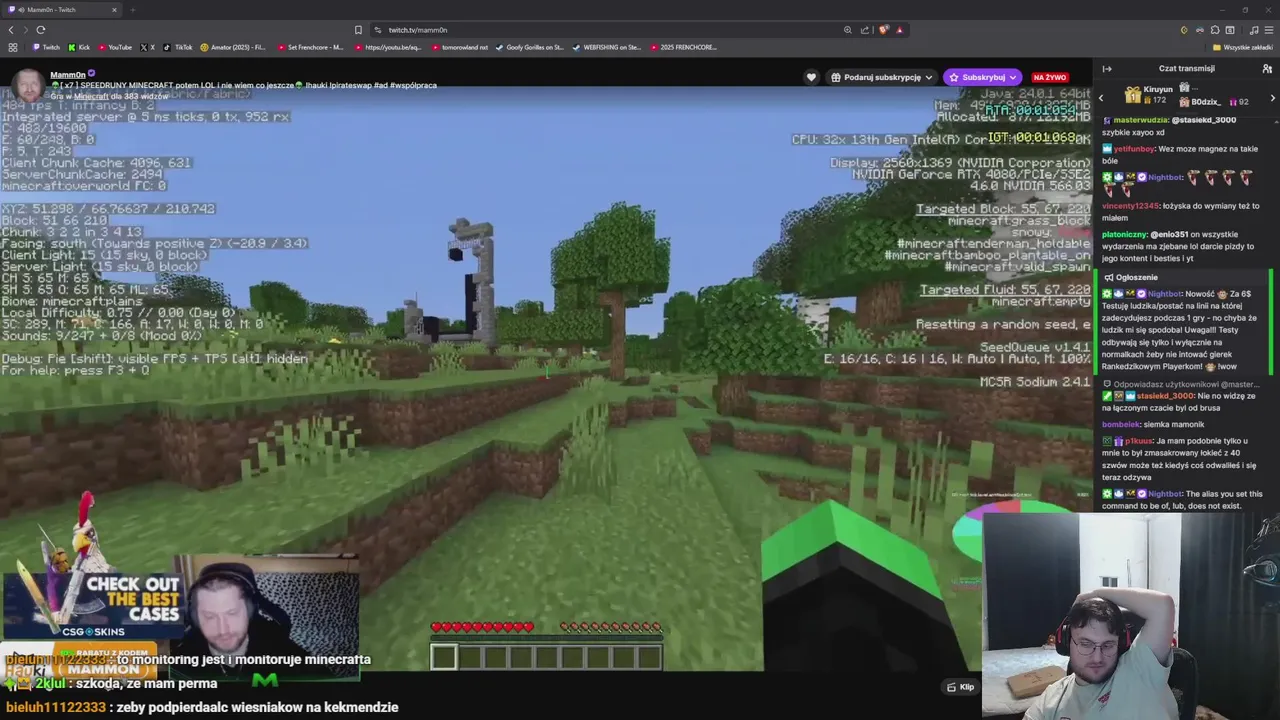The height and width of the screenshot is (720, 1280).
Task: Open the sidebar panel toolbar icon
Action: point(1230,30)
